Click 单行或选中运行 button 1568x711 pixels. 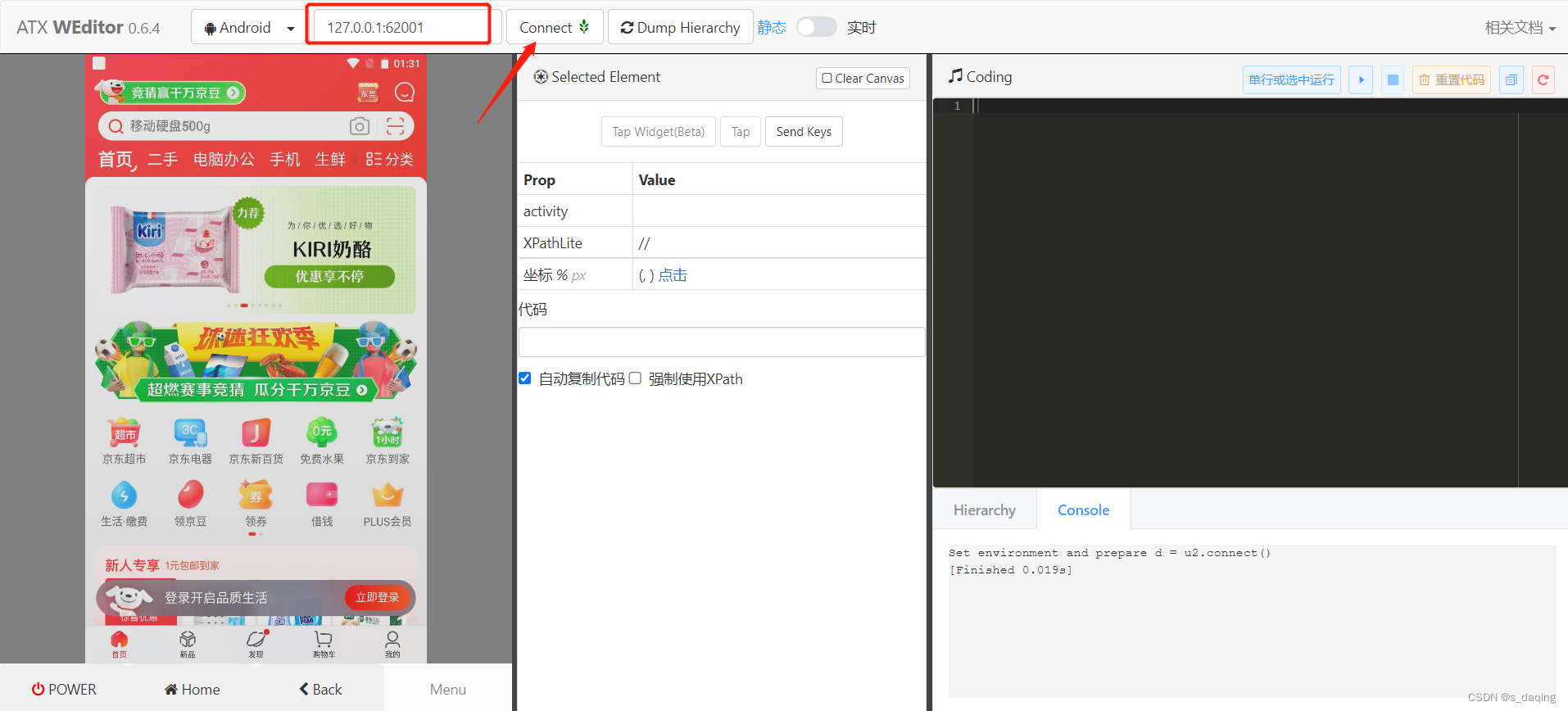pos(1291,79)
